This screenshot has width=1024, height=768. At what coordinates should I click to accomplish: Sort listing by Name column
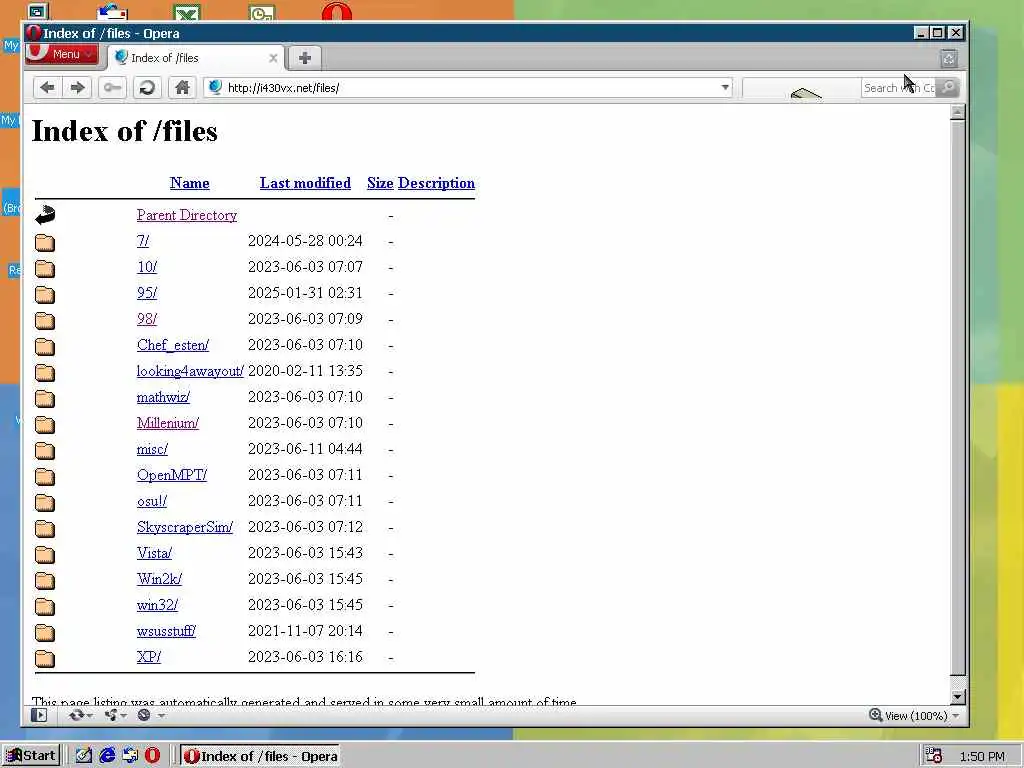pyautogui.click(x=189, y=183)
